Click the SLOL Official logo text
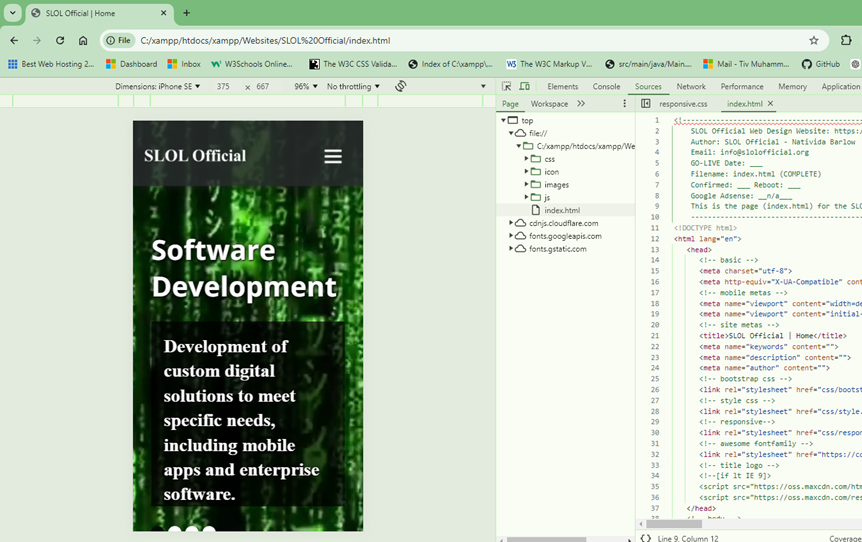 click(x=195, y=156)
